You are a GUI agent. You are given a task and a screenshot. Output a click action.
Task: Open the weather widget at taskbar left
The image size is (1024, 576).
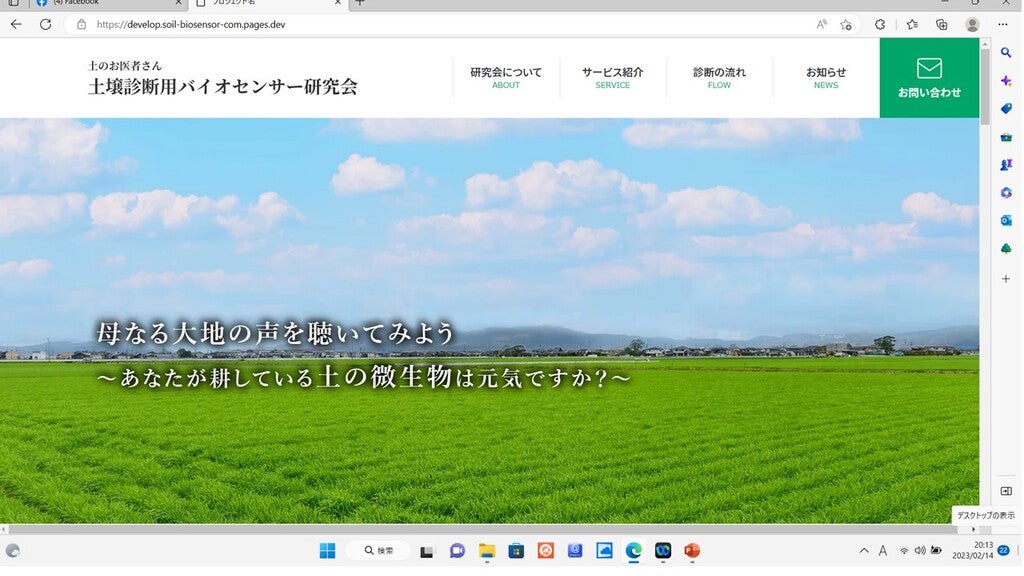(x=12, y=551)
